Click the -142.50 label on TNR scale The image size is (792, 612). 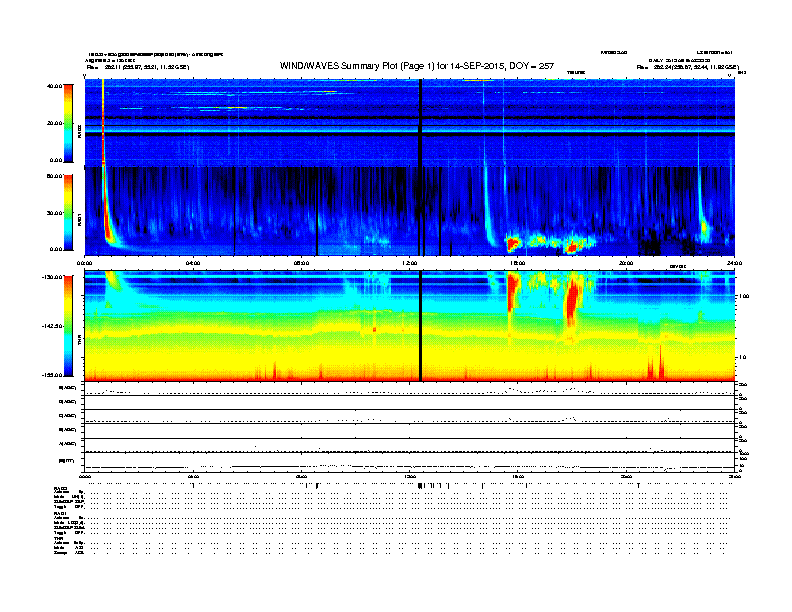[x=52, y=326]
